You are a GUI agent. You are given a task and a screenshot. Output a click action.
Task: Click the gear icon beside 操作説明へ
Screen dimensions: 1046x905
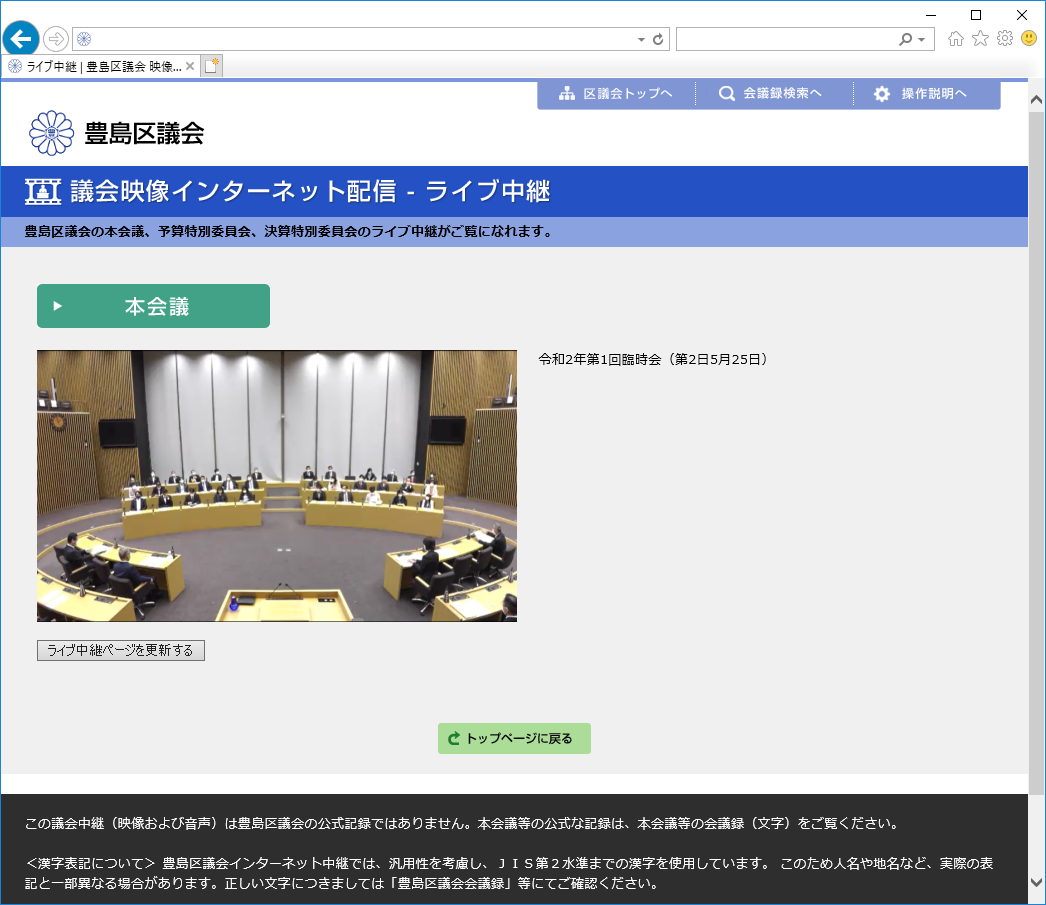click(882, 94)
